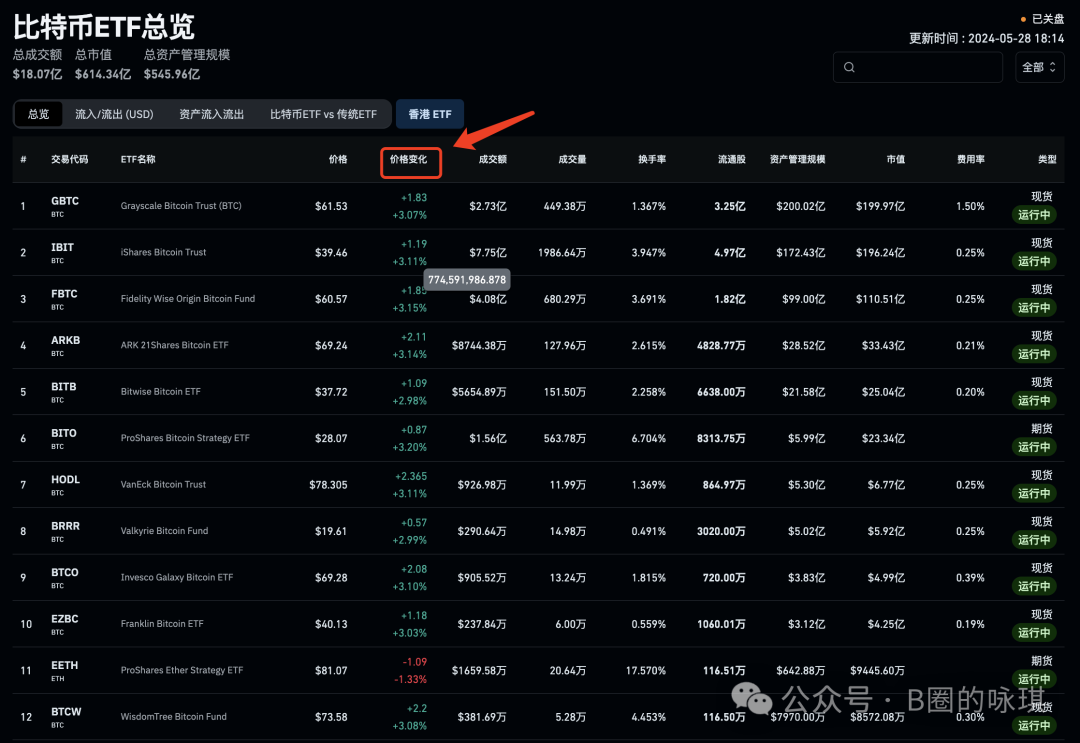
Task: Click Invesco Galaxy Bitcoin ETF name
Action: click(177, 578)
